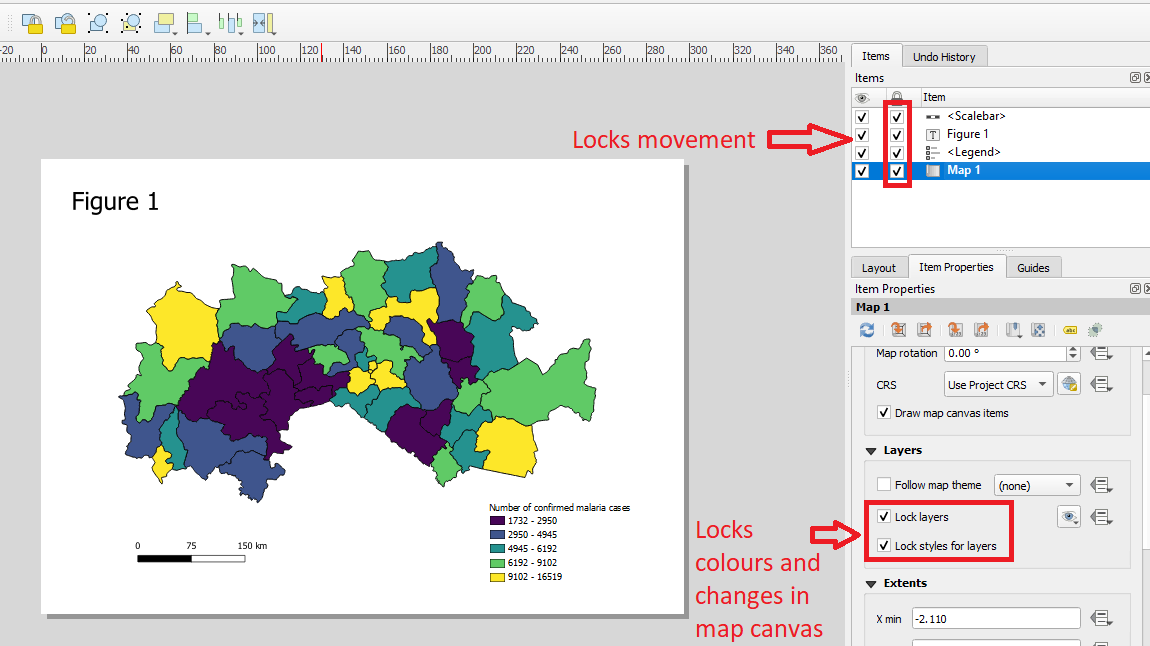The height and width of the screenshot is (646, 1150).
Task: Select Figure 1 in the Items list
Action: pos(967,134)
